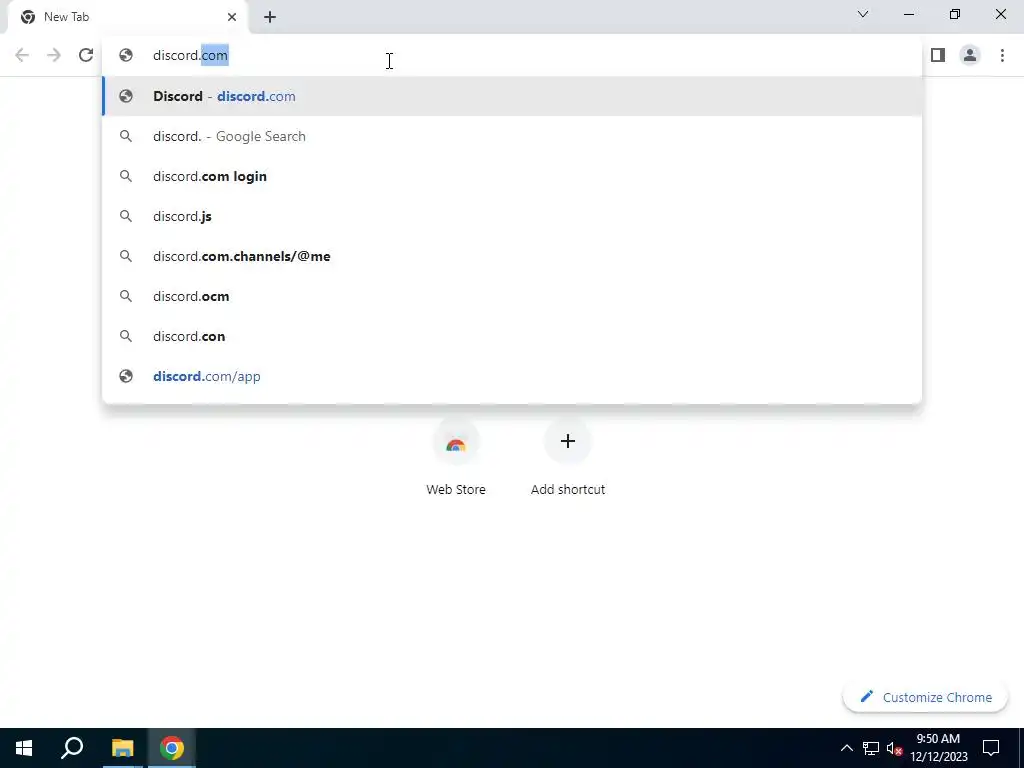This screenshot has height=768, width=1024.
Task: Click the search icon beside discord.js
Action: (x=126, y=216)
